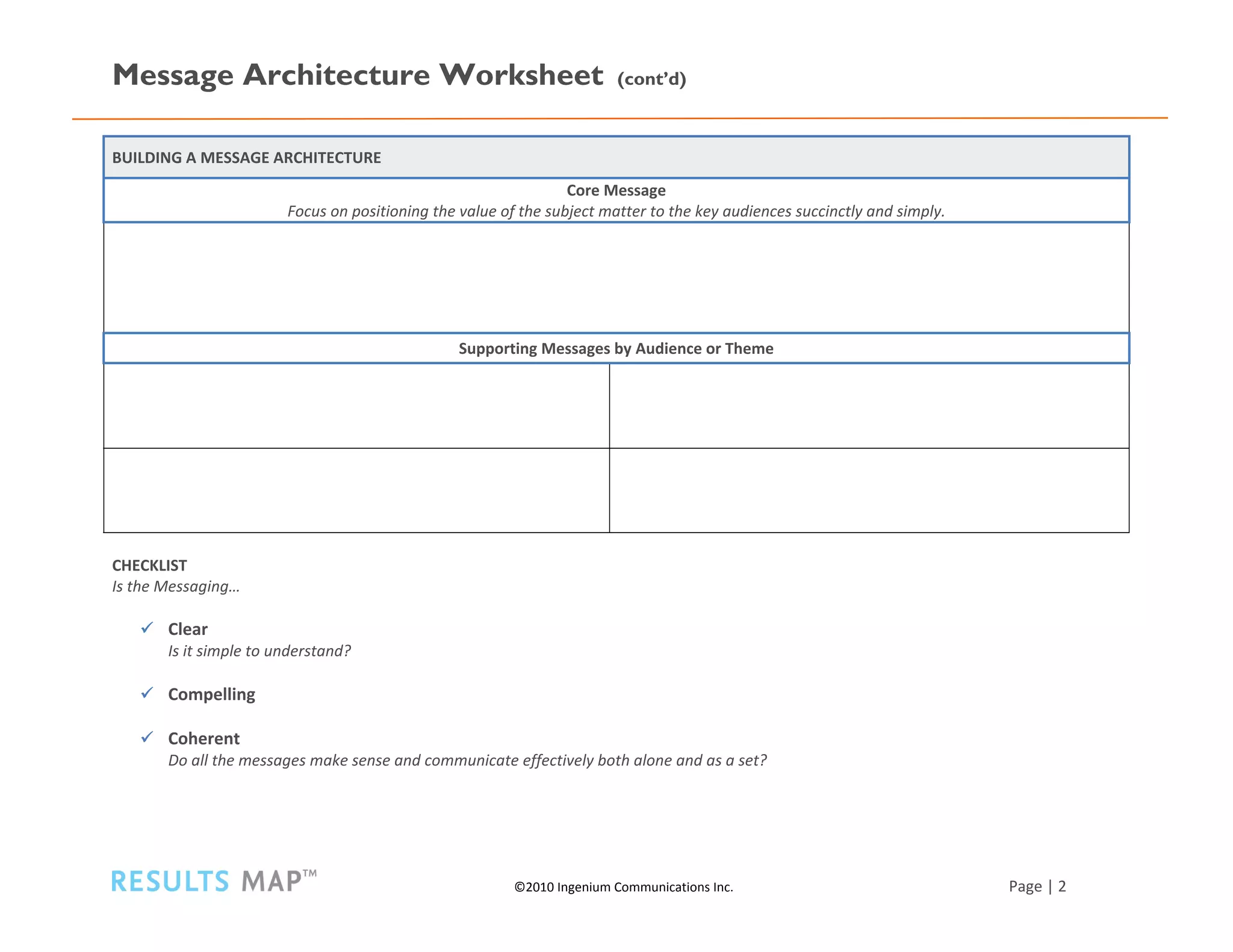Viewport: 1233px width, 952px height.
Task: Click the Message Architecture Worksheet title
Action: pos(358,75)
